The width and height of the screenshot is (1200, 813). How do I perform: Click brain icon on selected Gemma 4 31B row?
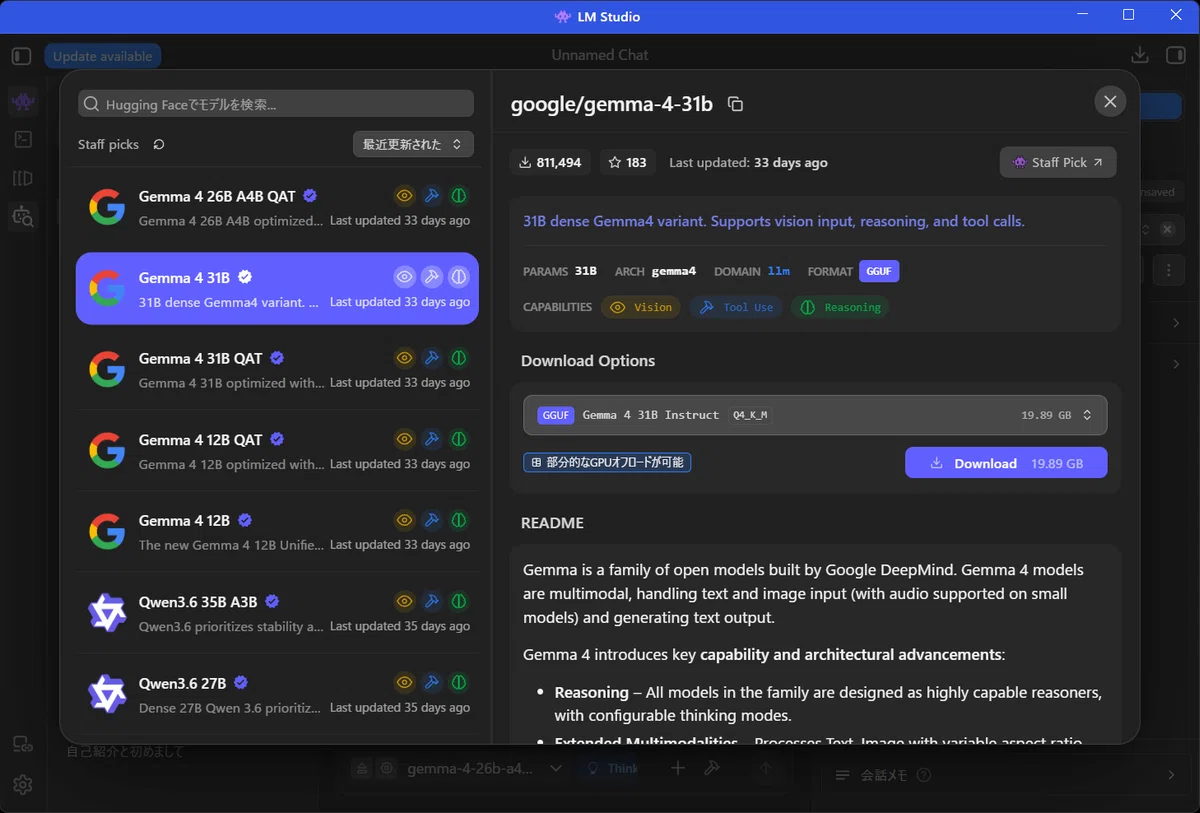(459, 277)
